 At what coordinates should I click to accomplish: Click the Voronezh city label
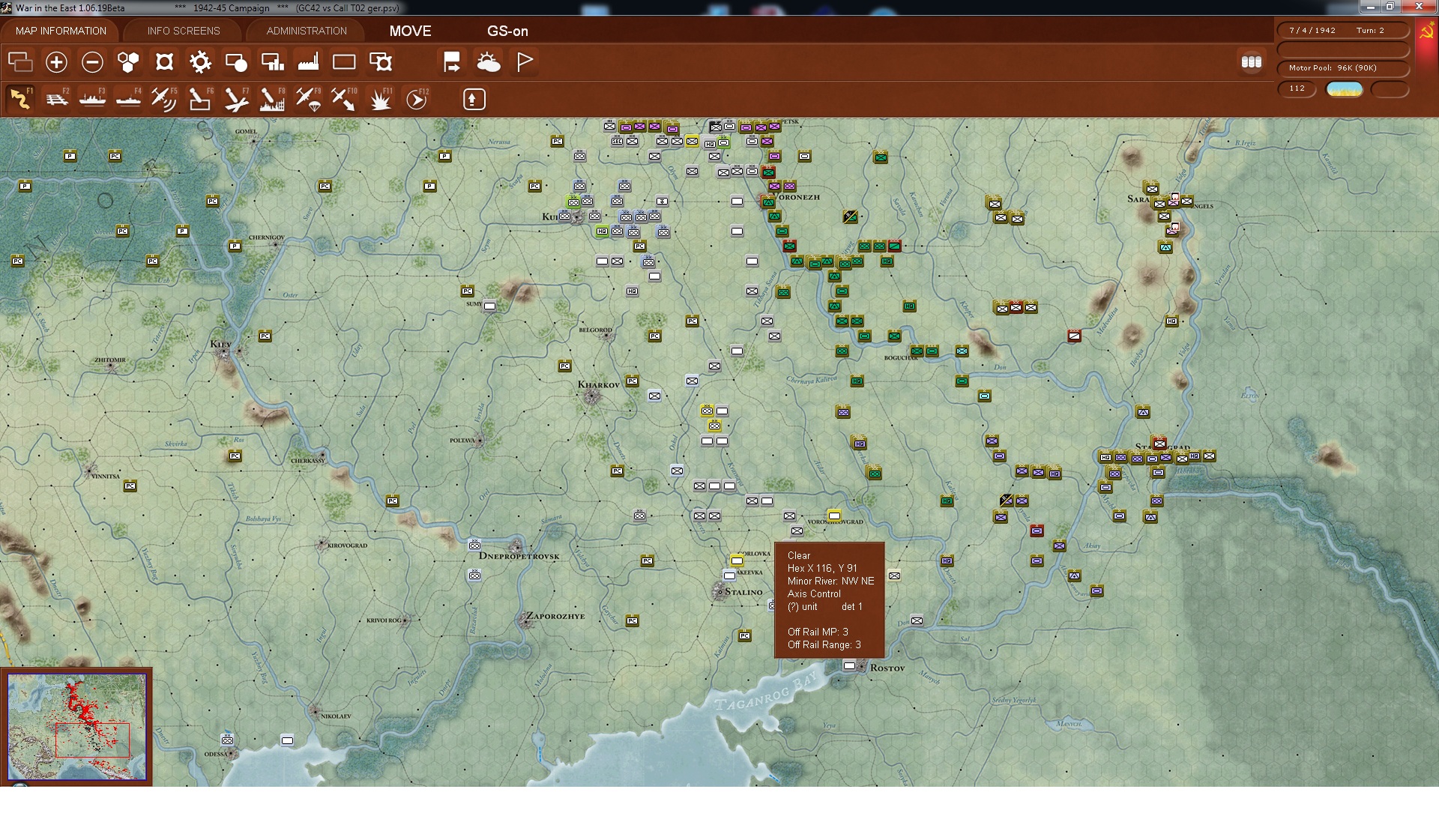(x=796, y=197)
